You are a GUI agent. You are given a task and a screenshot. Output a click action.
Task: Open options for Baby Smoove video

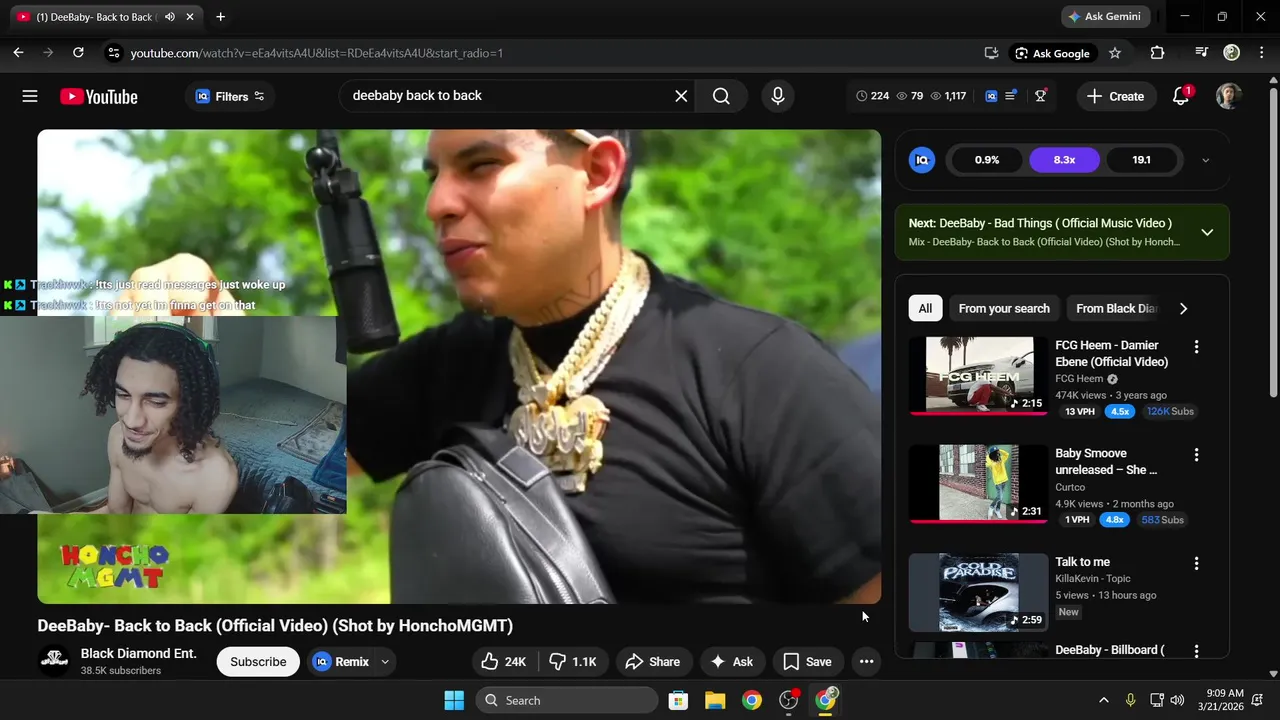tap(1196, 455)
